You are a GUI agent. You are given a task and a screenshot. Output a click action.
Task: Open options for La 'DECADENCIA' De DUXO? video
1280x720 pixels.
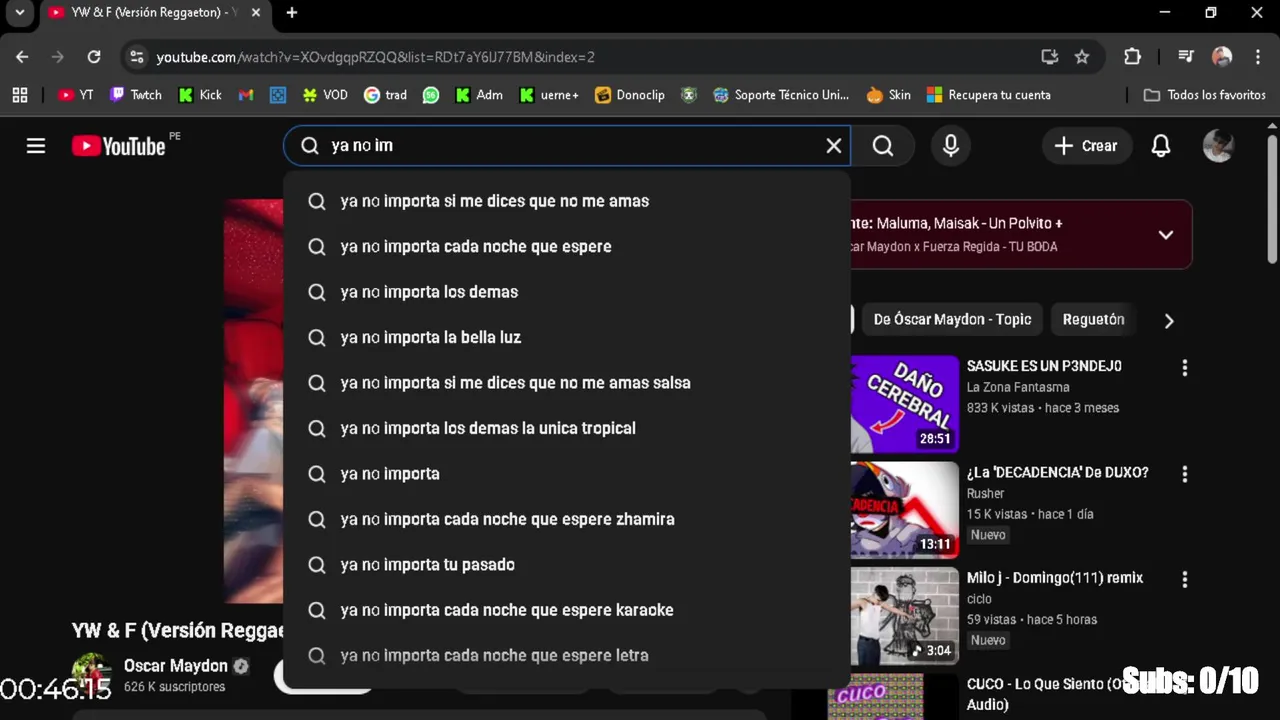pyautogui.click(x=1185, y=474)
